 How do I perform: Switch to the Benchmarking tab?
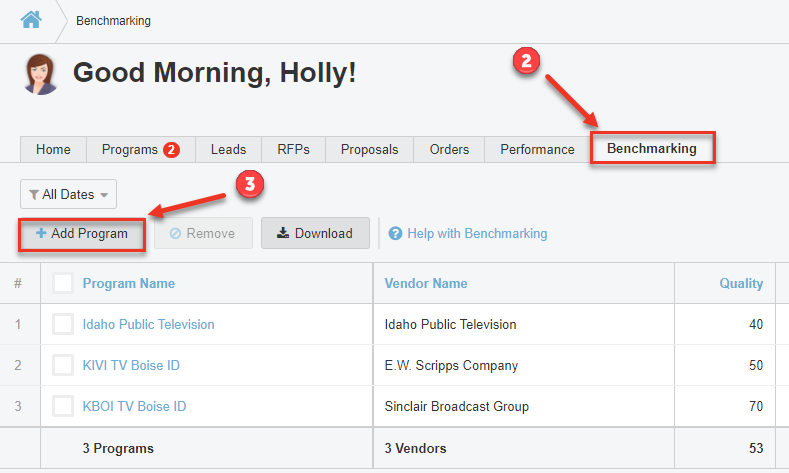point(651,149)
